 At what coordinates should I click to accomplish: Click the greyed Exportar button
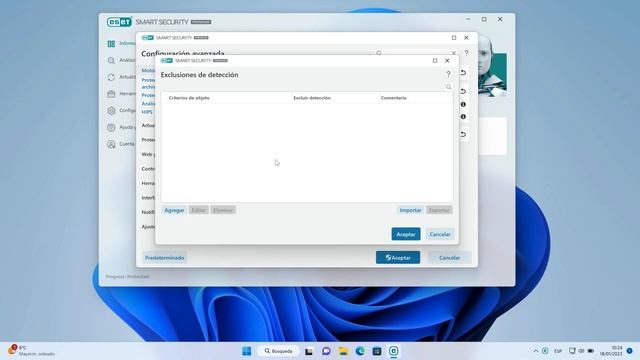[439, 210]
